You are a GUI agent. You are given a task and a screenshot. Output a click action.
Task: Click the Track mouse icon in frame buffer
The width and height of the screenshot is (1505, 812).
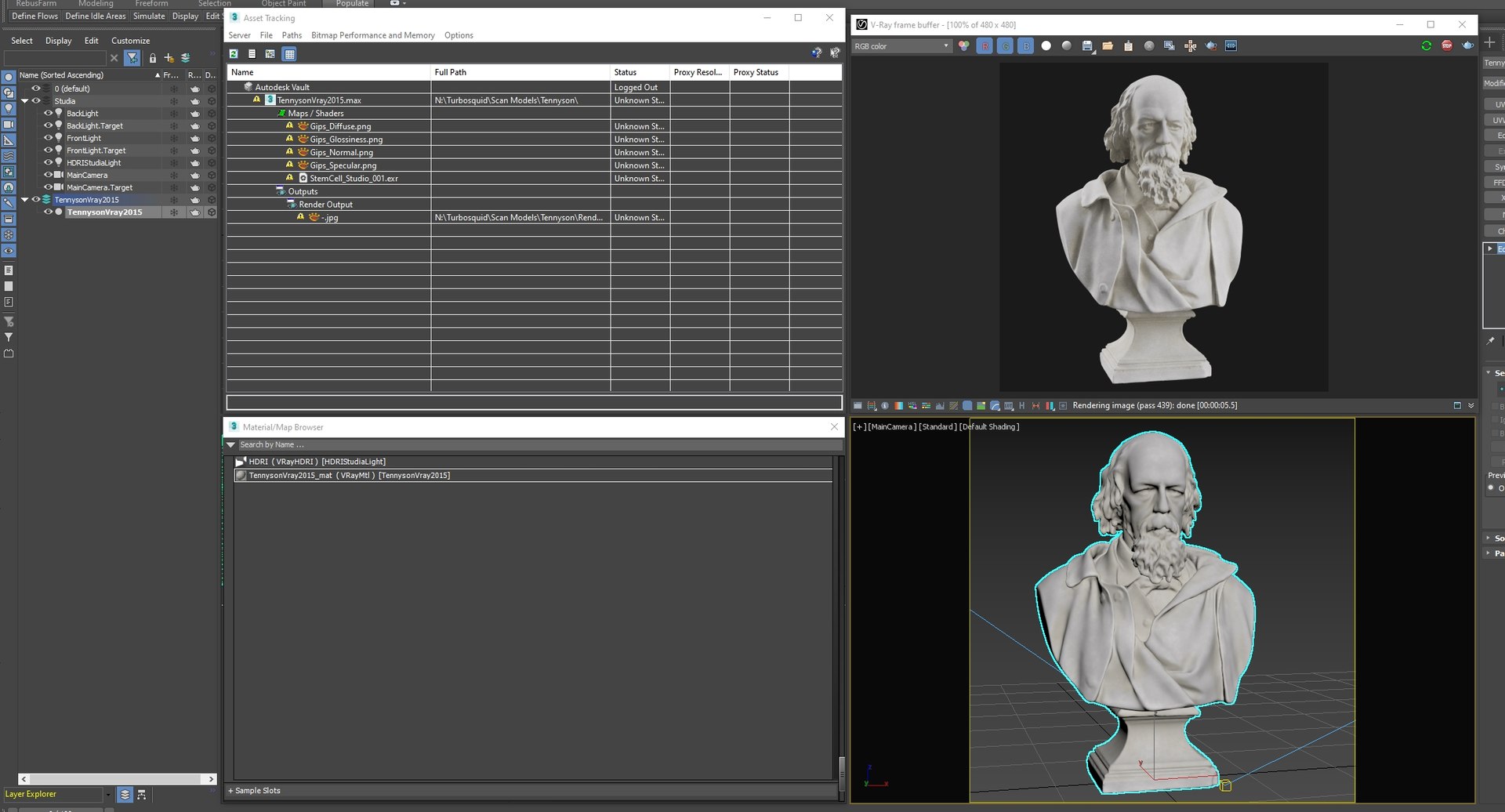(x=1191, y=46)
